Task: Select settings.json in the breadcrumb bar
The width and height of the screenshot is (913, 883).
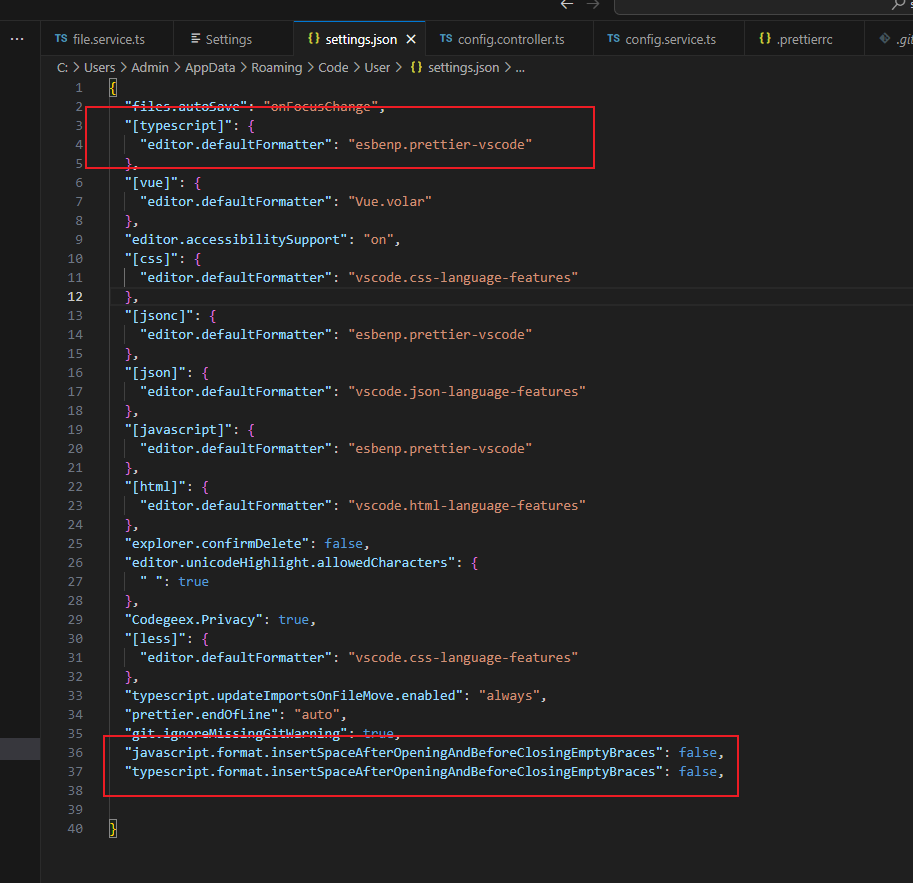Action: (455, 67)
